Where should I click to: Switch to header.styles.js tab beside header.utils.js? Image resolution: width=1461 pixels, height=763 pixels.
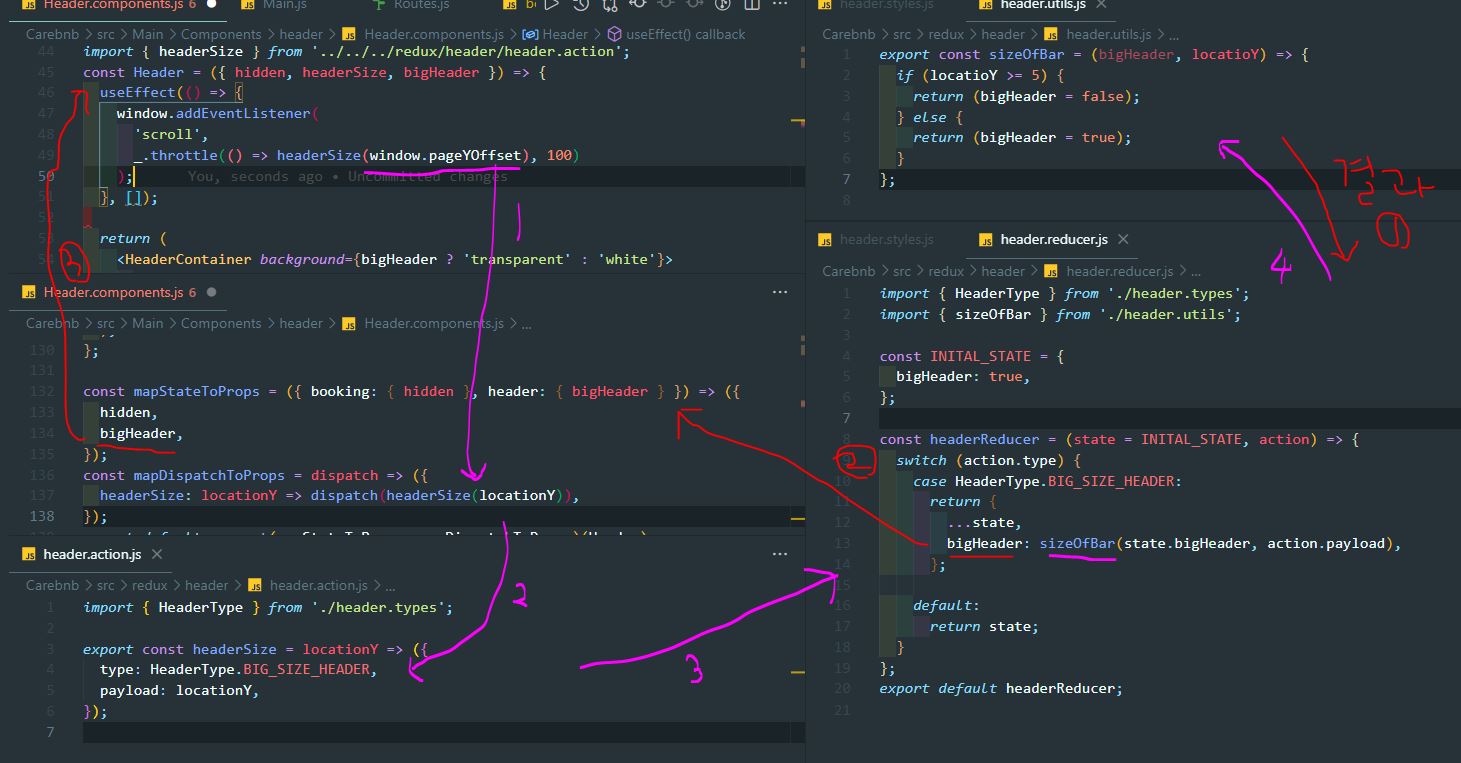887,5
